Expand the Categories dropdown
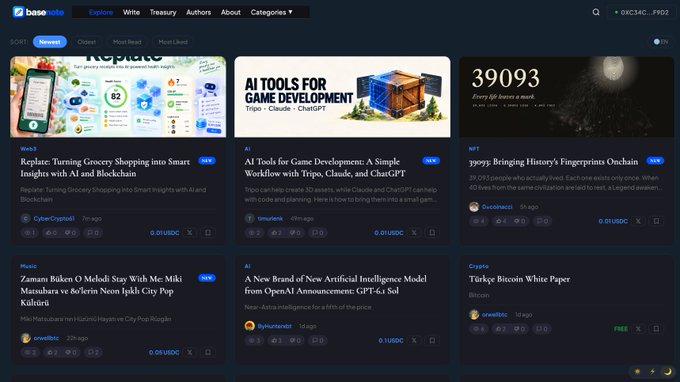The height and width of the screenshot is (382, 680). pyautogui.click(x=271, y=12)
